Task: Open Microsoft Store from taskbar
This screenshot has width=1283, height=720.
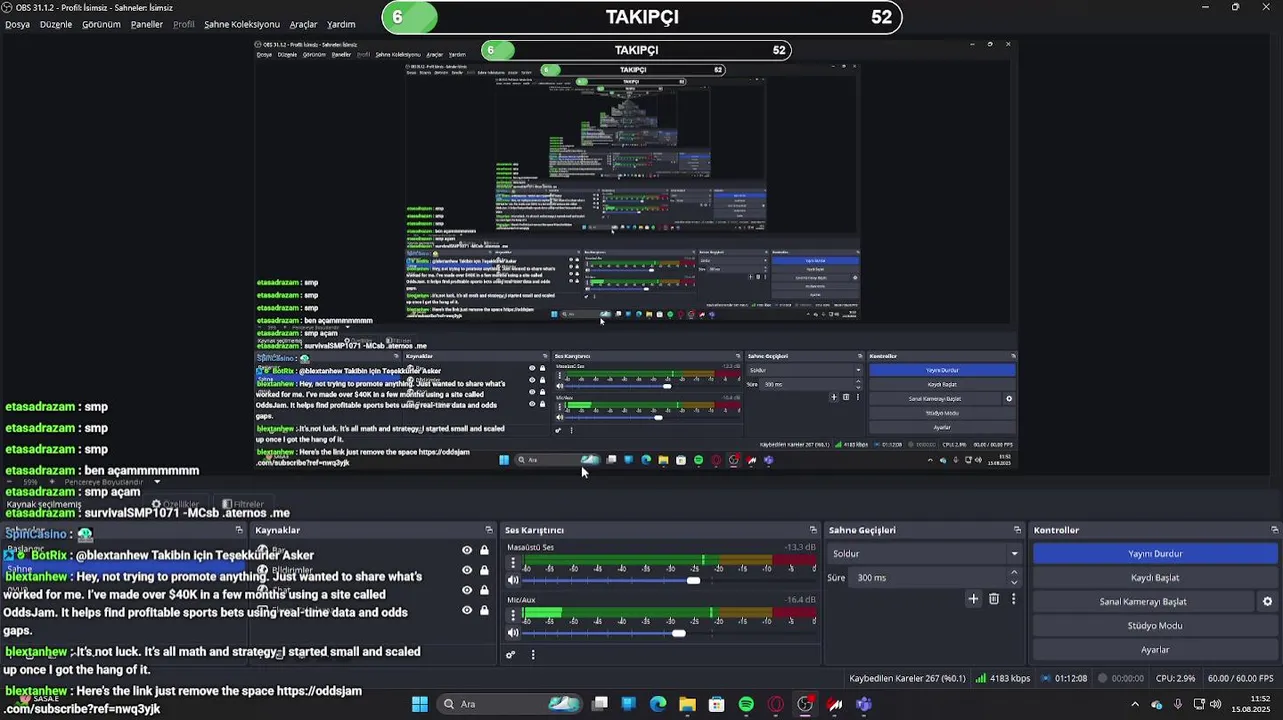Action: (x=716, y=704)
